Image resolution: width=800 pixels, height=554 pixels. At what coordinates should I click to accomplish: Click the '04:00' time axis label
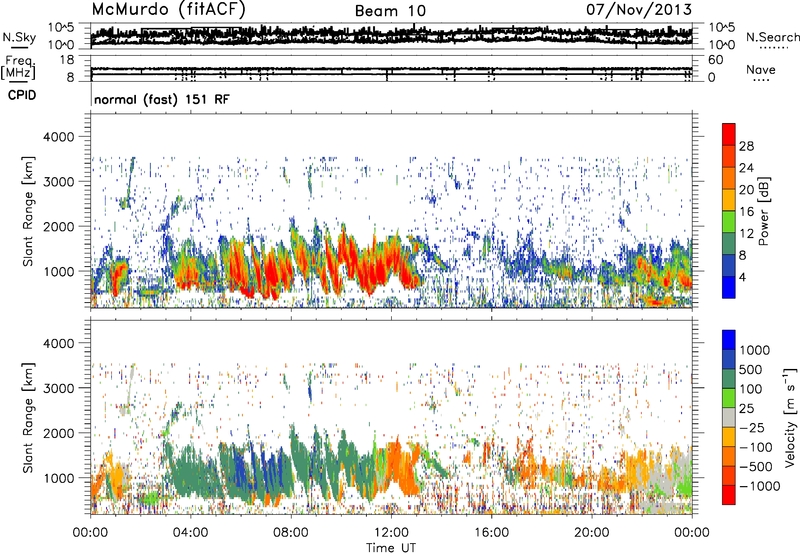click(191, 532)
